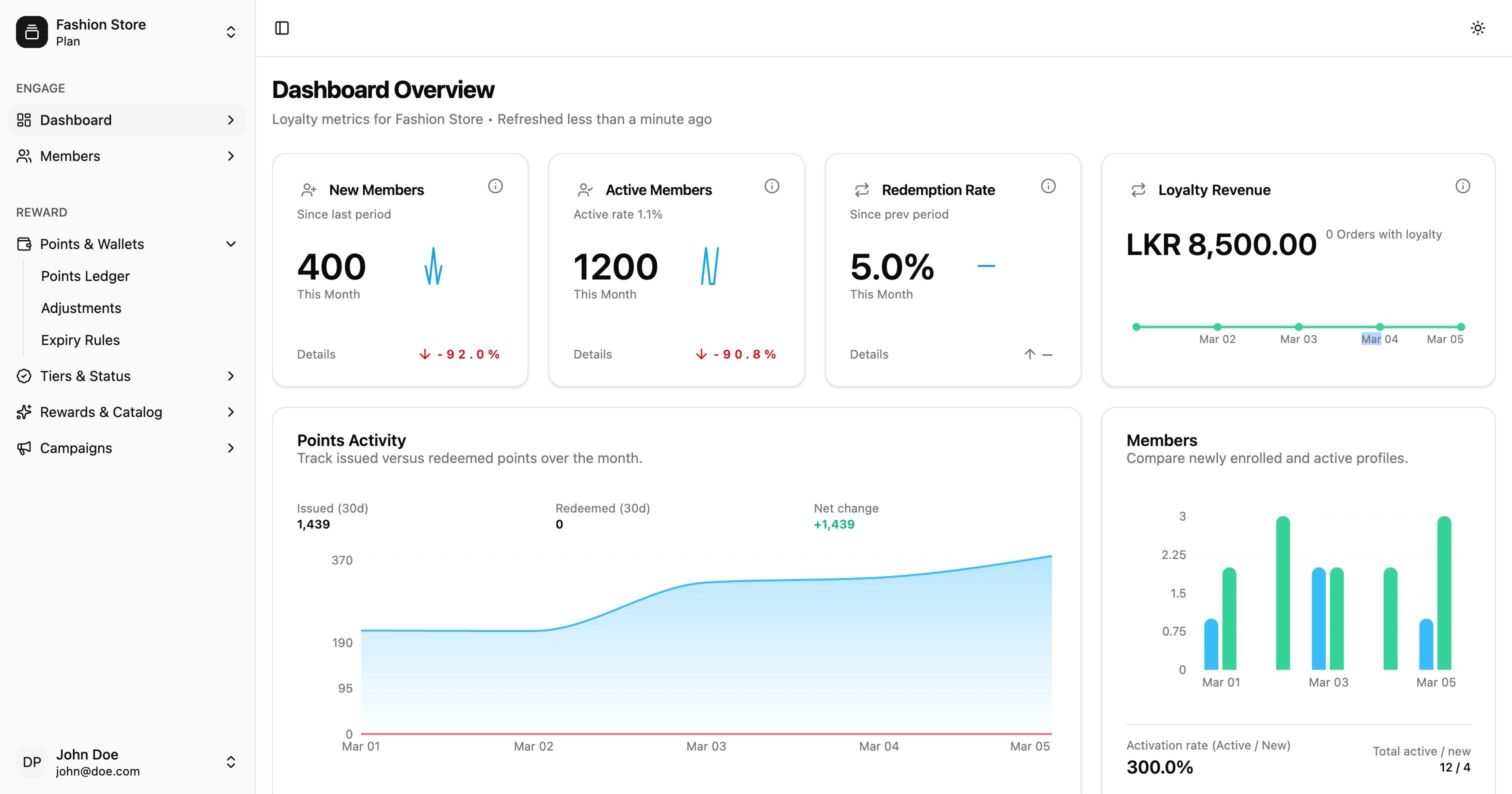Collapse the Points & Wallets section

click(x=231, y=243)
